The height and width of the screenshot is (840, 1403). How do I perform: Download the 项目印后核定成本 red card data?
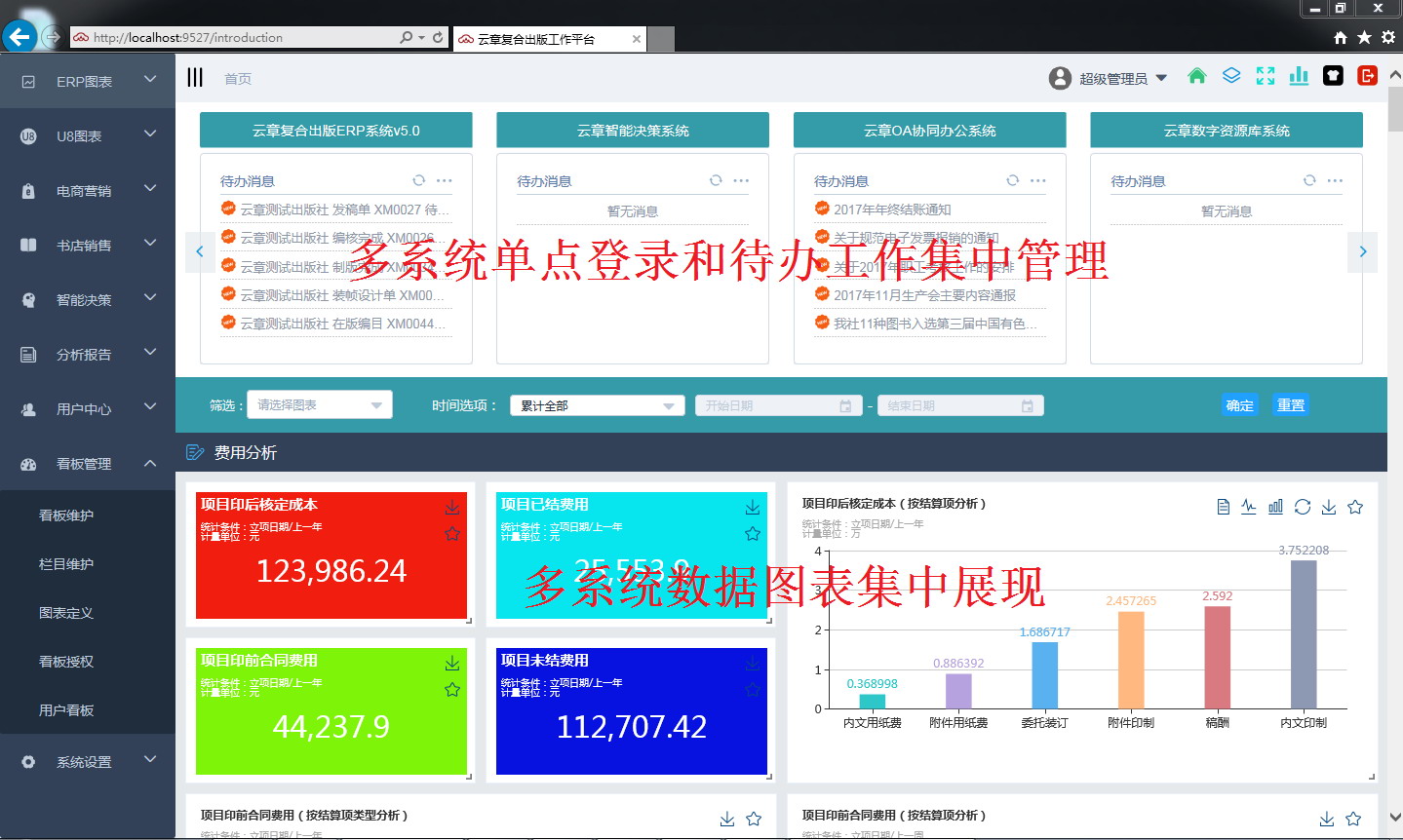pyautogui.click(x=452, y=508)
